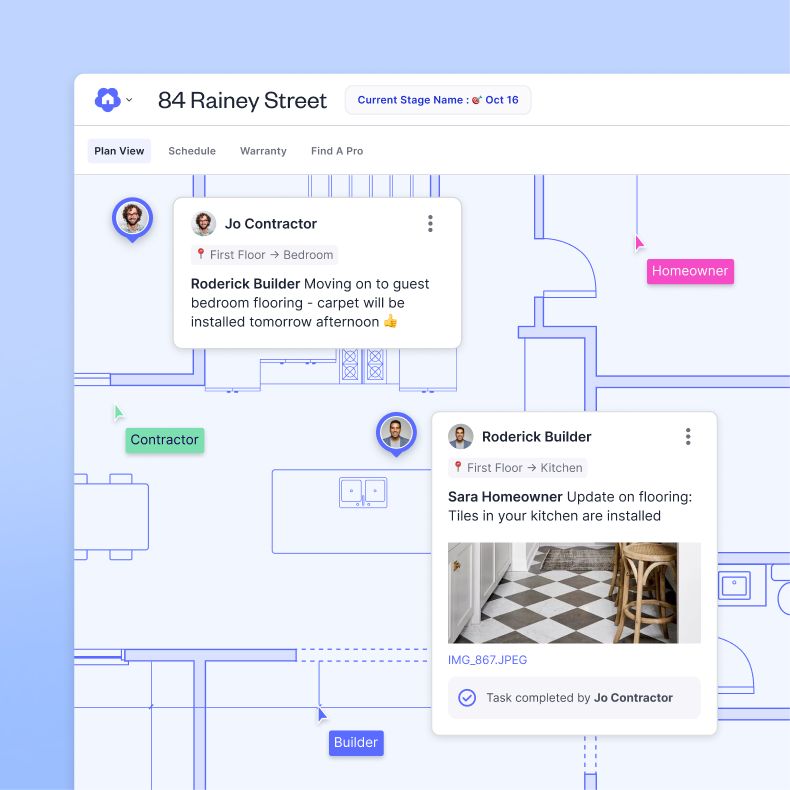Click the Roderick Builder mention in bedroom message
Viewport: 790px width, 790px height.
245,284
